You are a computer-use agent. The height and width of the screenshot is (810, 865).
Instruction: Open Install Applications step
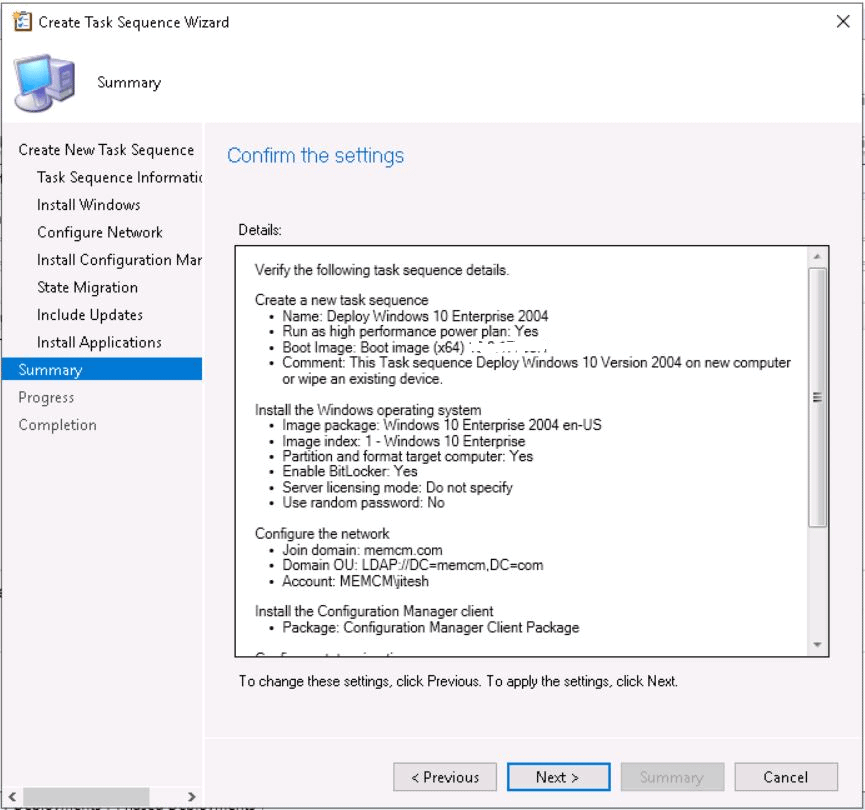coord(99,343)
